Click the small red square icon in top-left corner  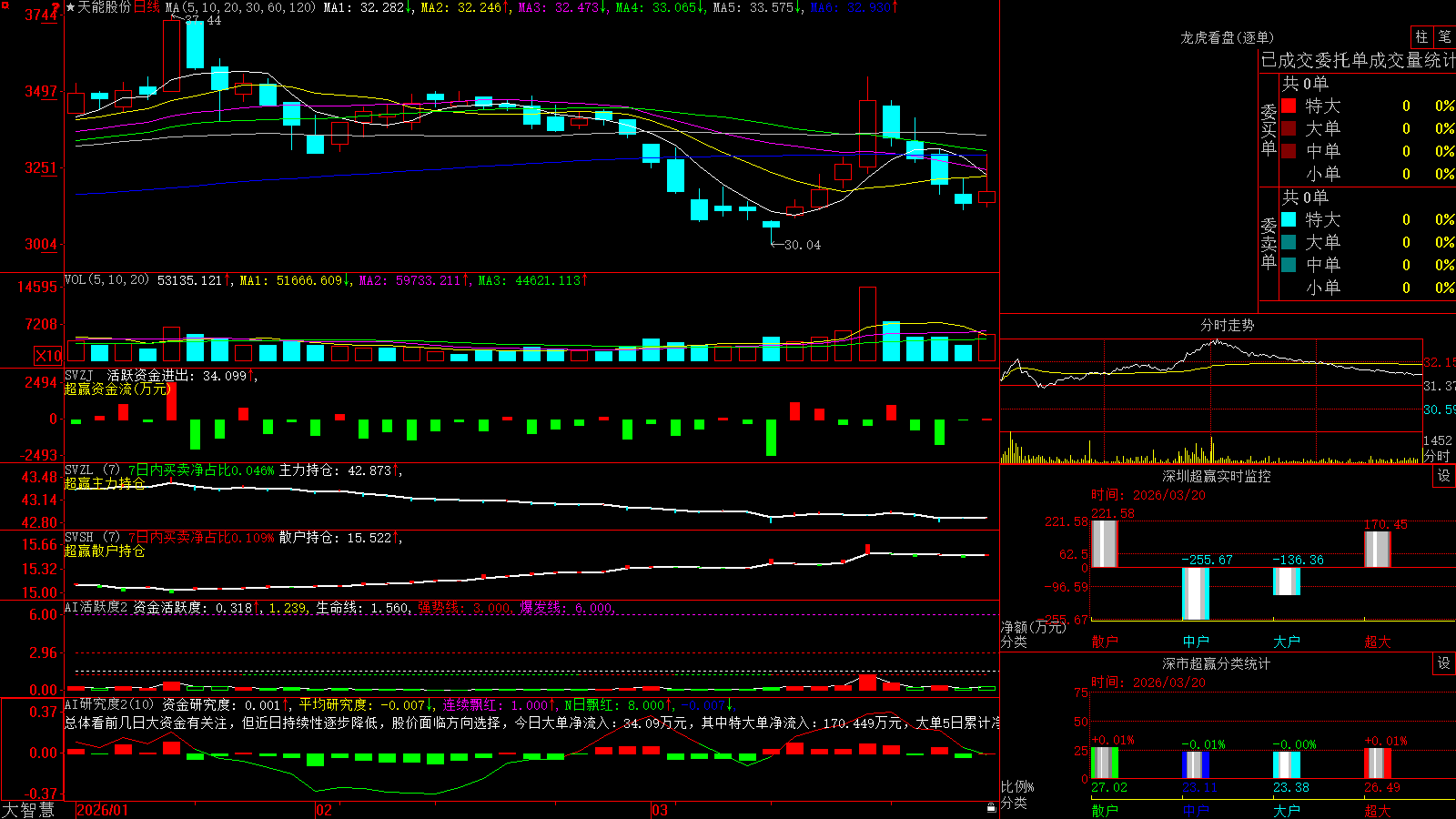[5, 5]
